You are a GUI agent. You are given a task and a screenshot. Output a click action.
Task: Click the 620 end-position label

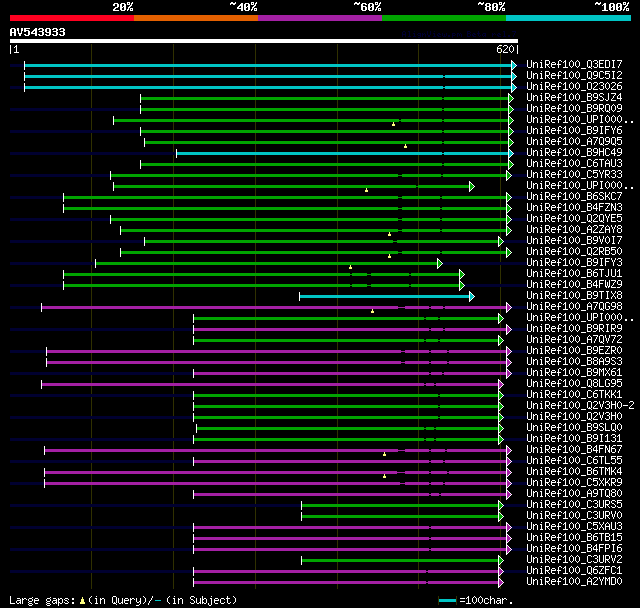click(505, 49)
